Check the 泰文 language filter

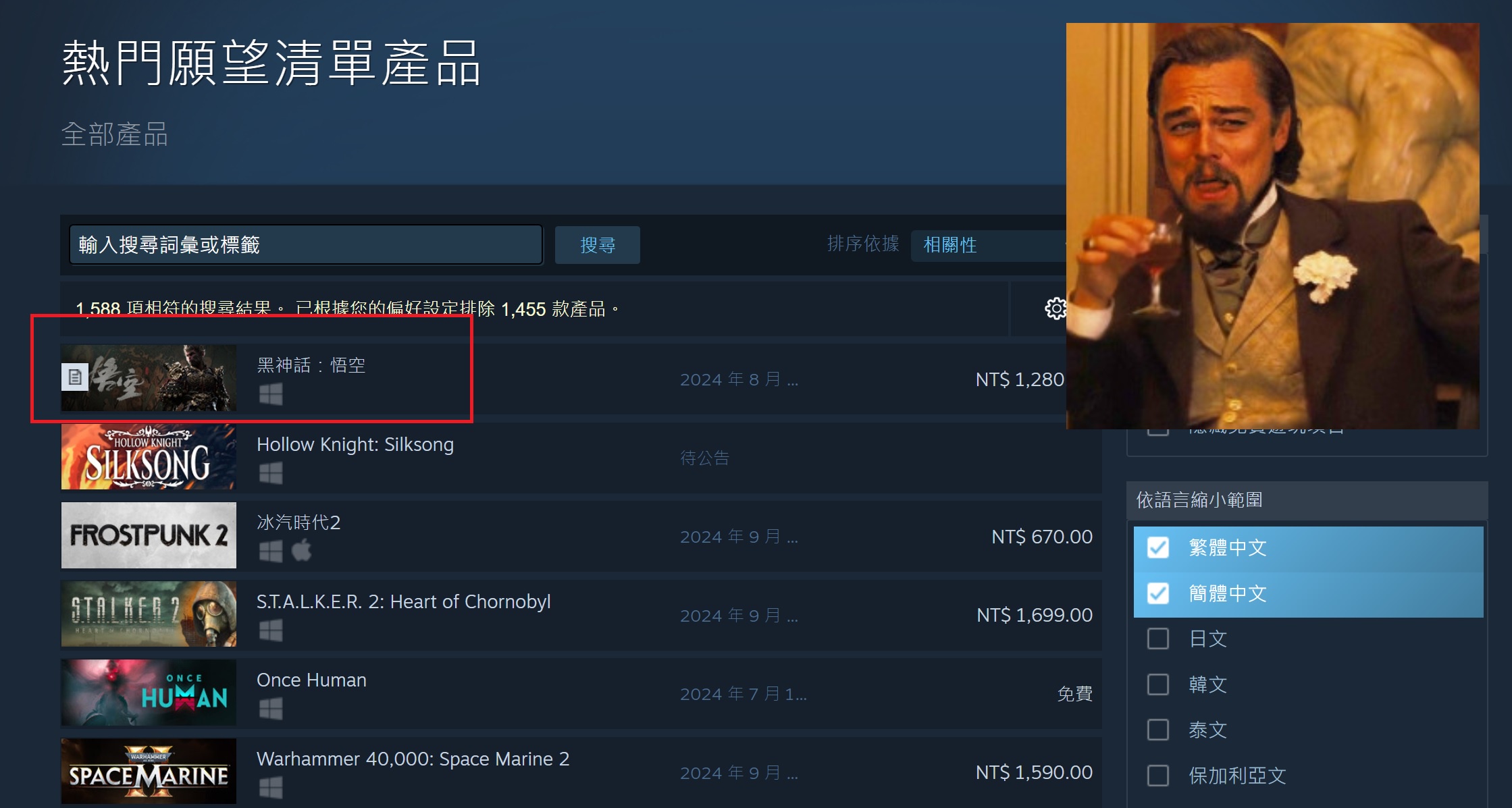click(x=1157, y=730)
